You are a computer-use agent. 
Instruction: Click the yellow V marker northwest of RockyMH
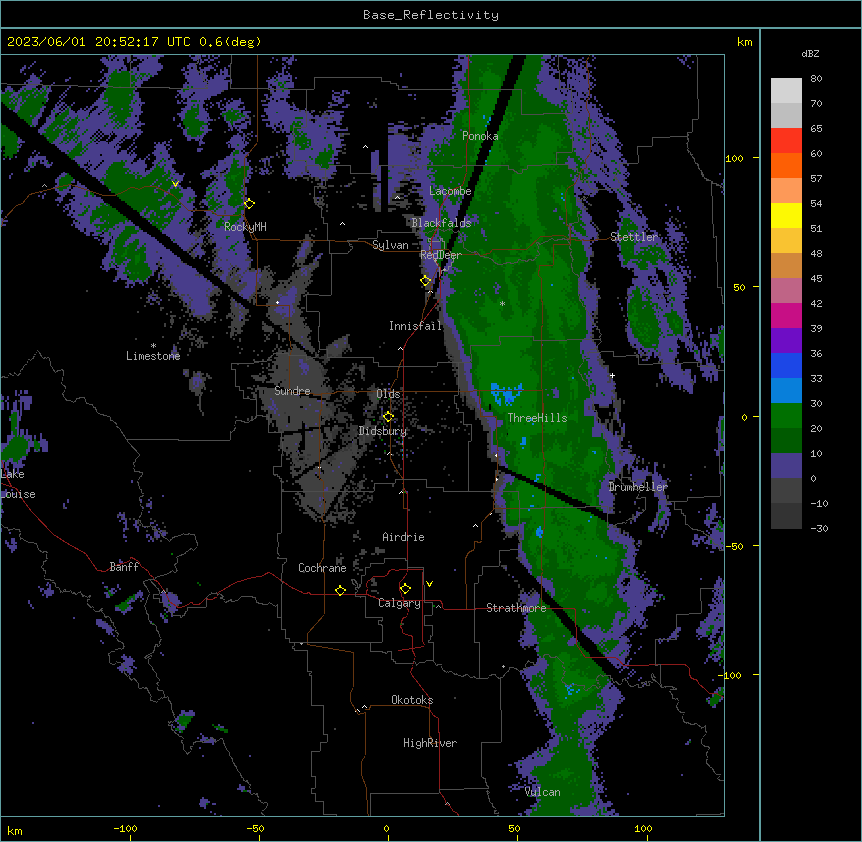coord(175,184)
